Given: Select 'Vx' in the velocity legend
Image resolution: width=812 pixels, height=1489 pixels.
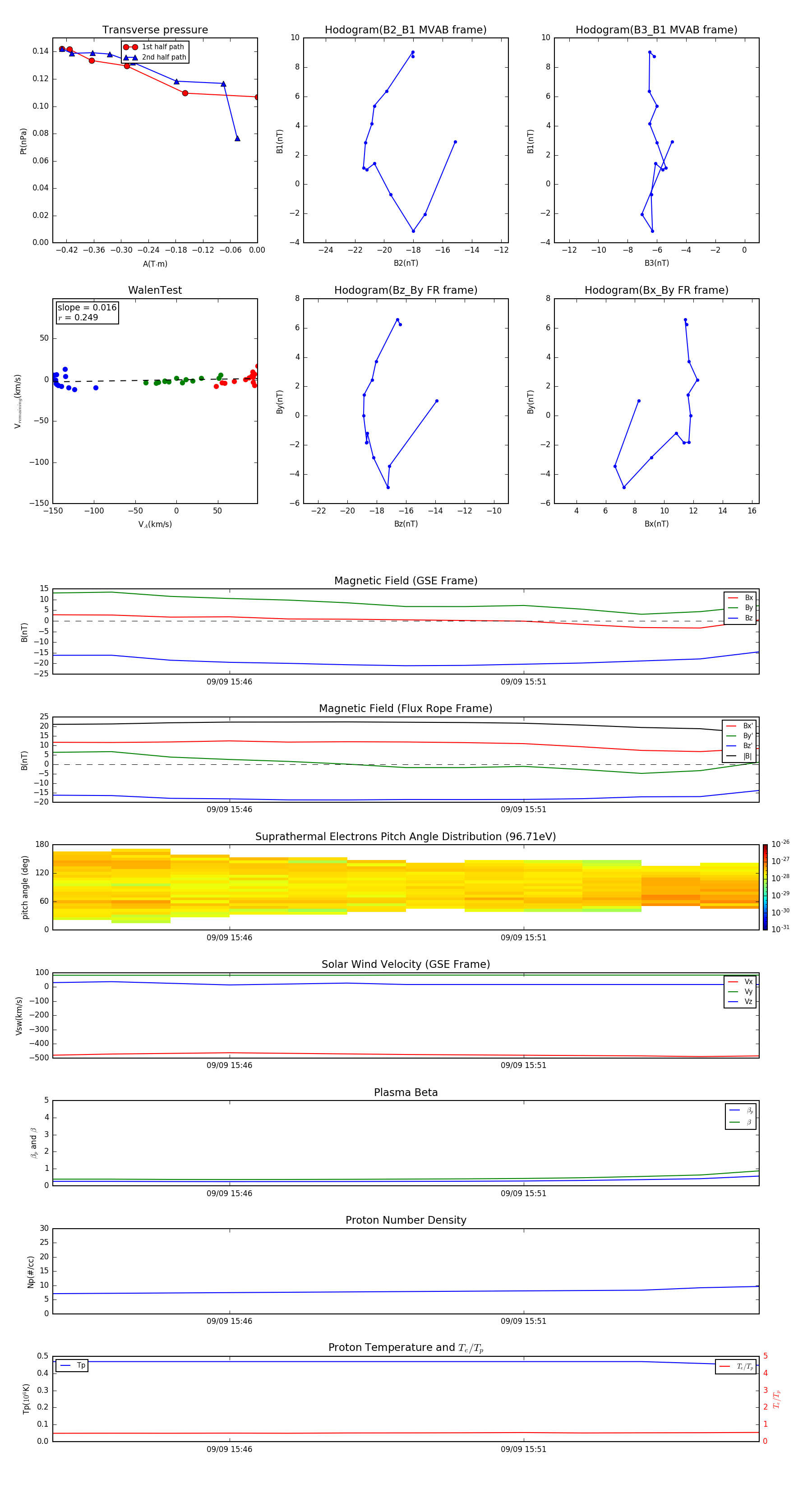Looking at the screenshot, I should pos(741,981).
